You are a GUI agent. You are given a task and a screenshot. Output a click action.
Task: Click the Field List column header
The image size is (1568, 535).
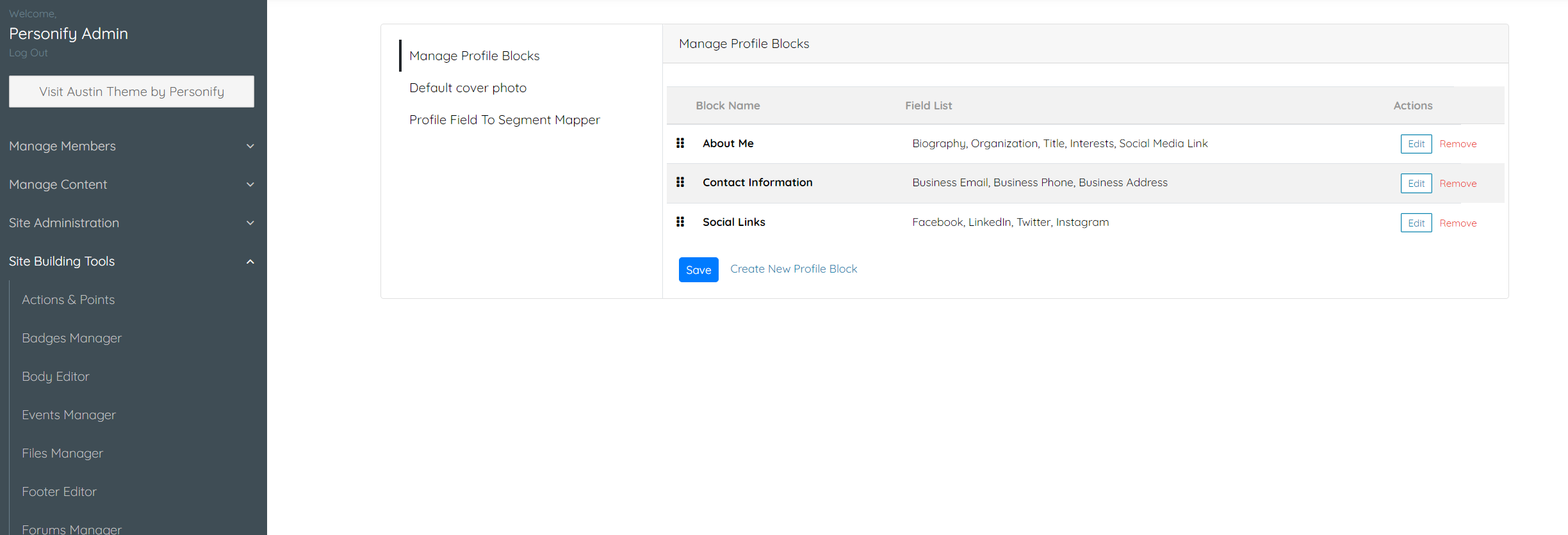pyautogui.click(x=929, y=106)
